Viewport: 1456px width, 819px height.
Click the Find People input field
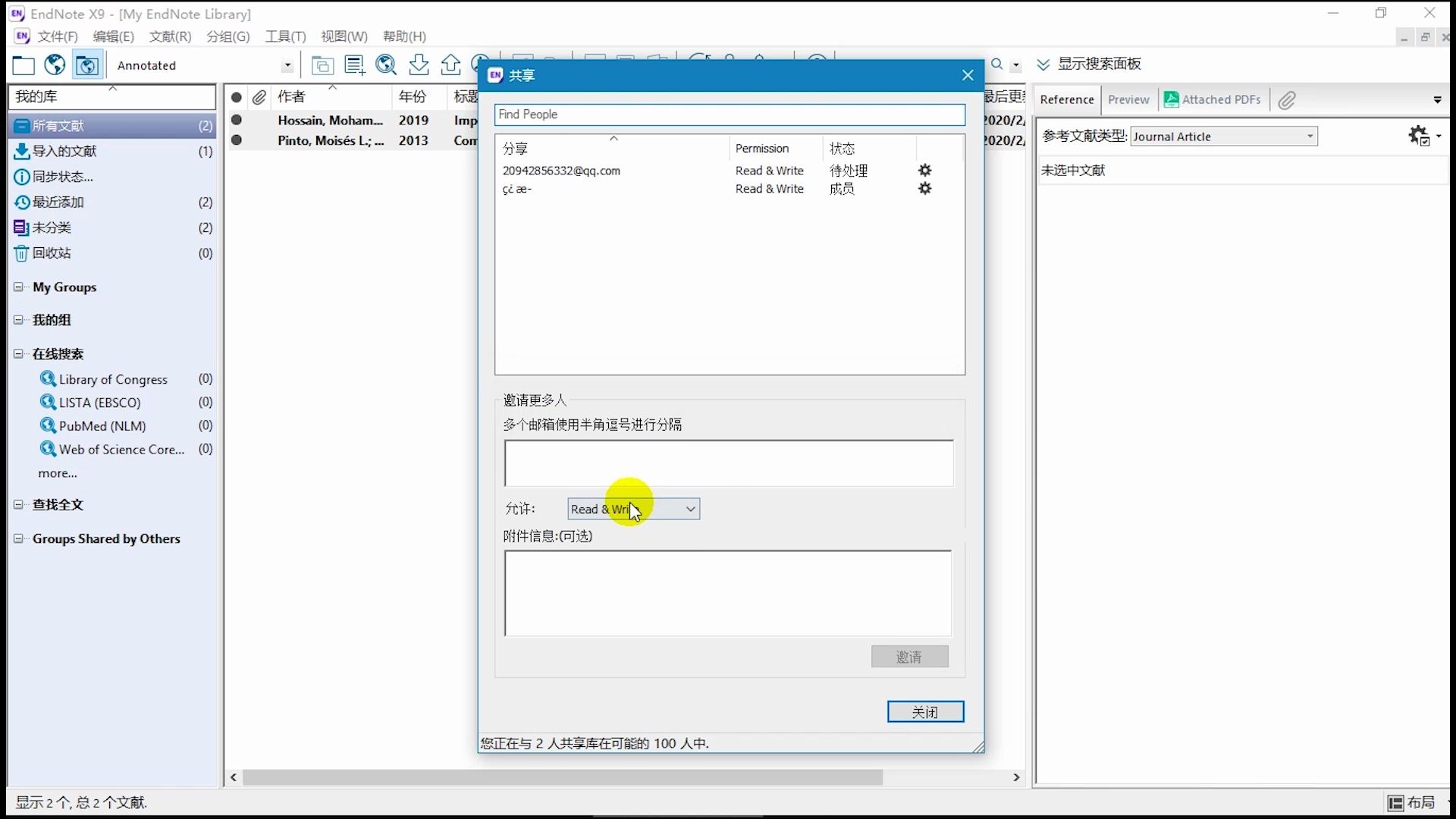[729, 115]
